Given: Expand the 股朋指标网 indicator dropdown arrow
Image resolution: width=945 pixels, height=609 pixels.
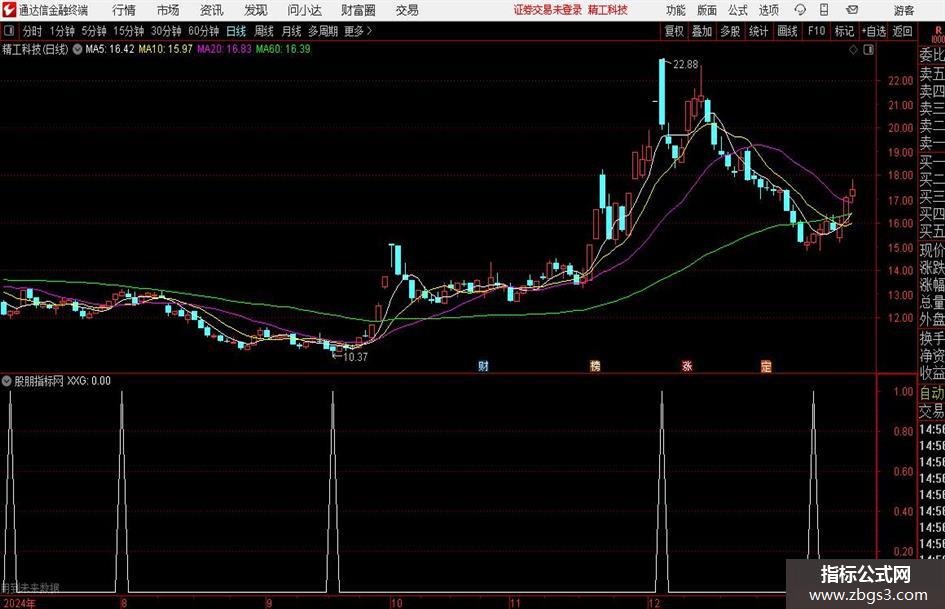Looking at the screenshot, I should [x=7, y=380].
